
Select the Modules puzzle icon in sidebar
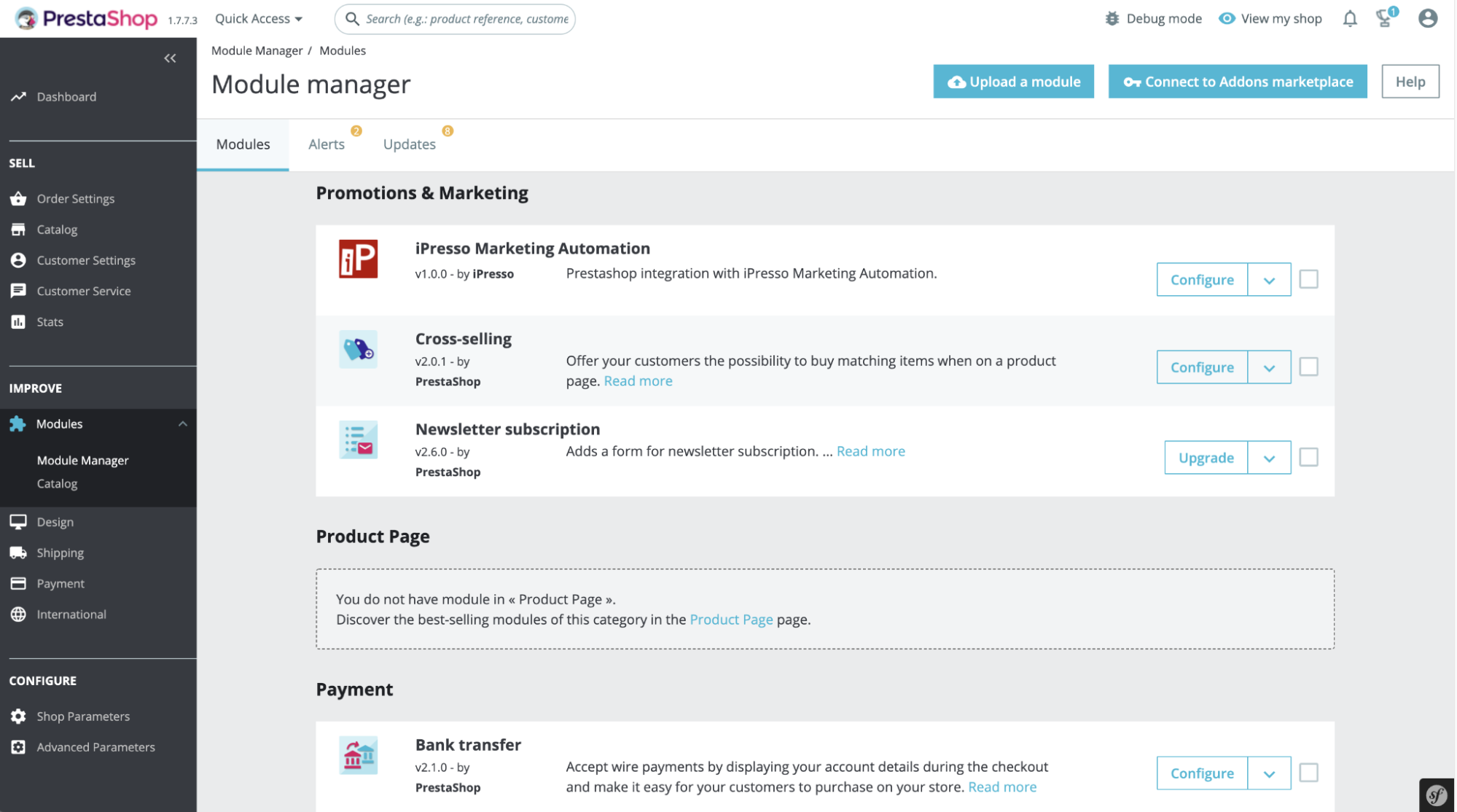click(x=17, y=423)
